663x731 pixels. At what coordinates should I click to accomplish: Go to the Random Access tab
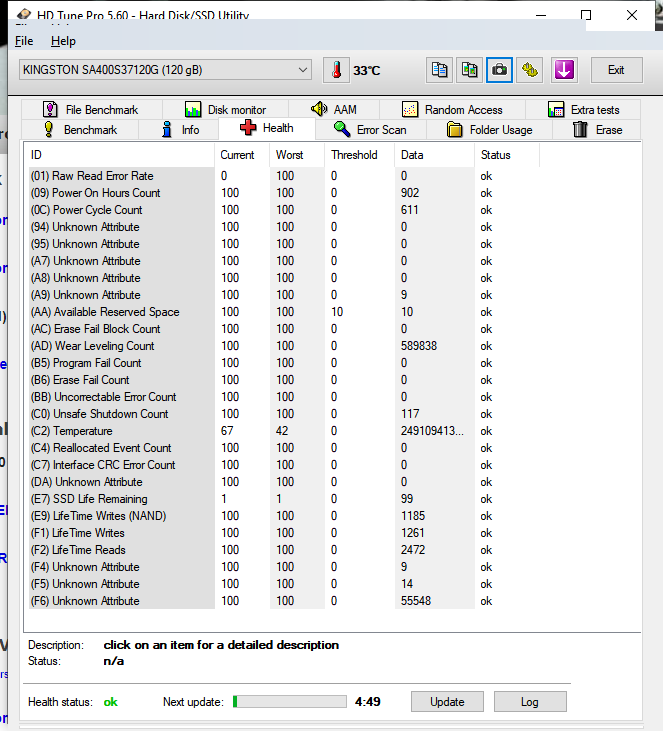[452, 110]
